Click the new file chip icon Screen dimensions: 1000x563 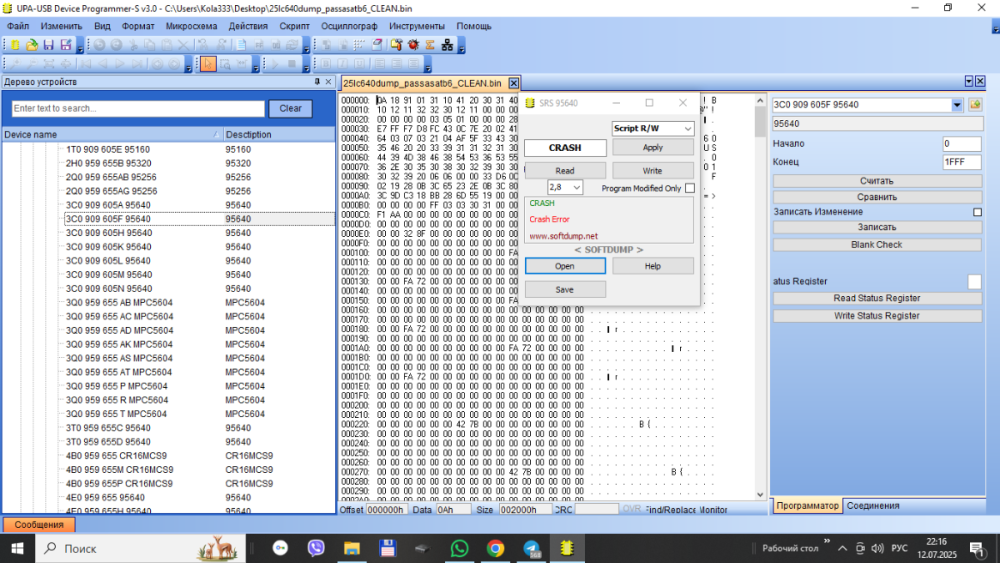point(14,45)
